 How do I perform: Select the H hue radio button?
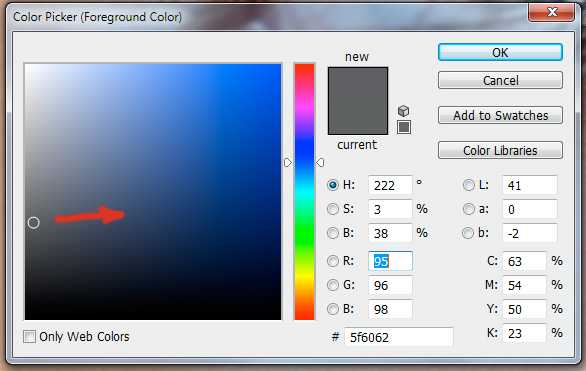[x=333, y=185]
